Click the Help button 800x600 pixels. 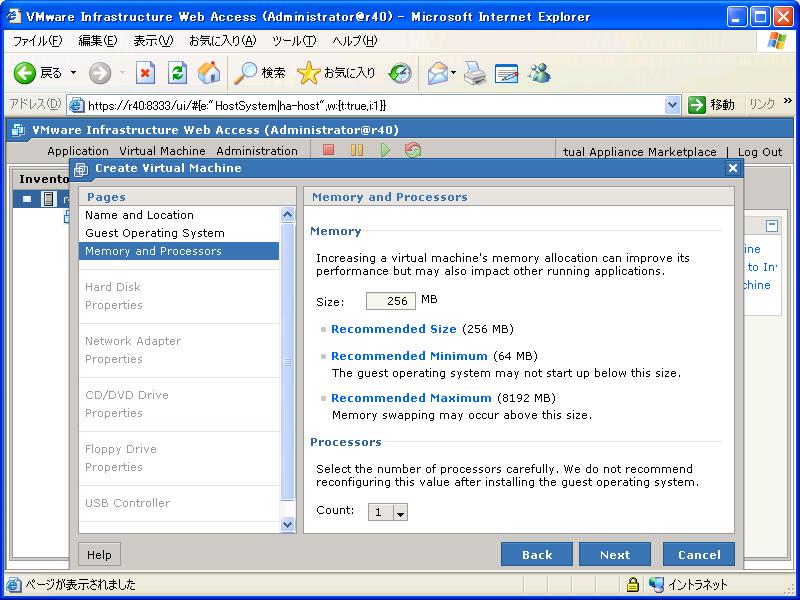point(99,555)
